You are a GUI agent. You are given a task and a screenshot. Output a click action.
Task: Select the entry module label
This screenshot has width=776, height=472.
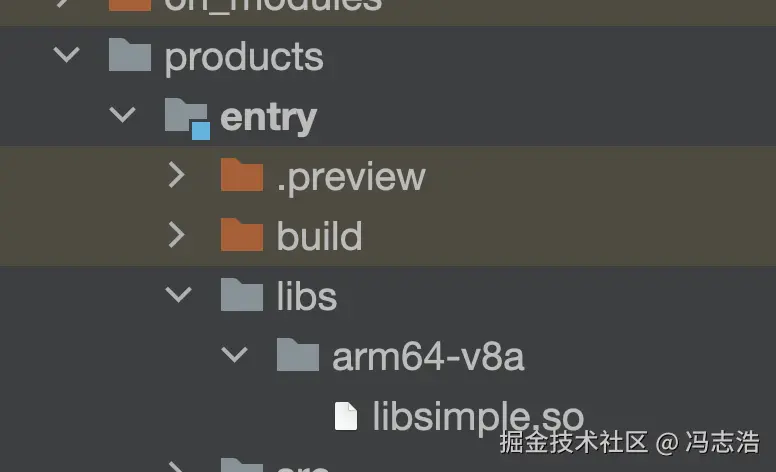tap(268, 119)
